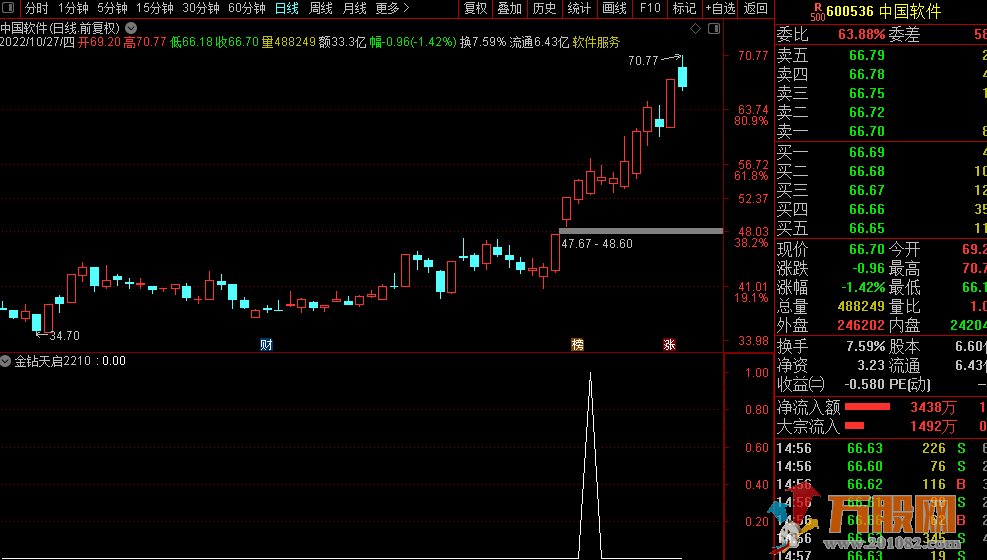Toggle the side panel icon above chart

point(714,28)
